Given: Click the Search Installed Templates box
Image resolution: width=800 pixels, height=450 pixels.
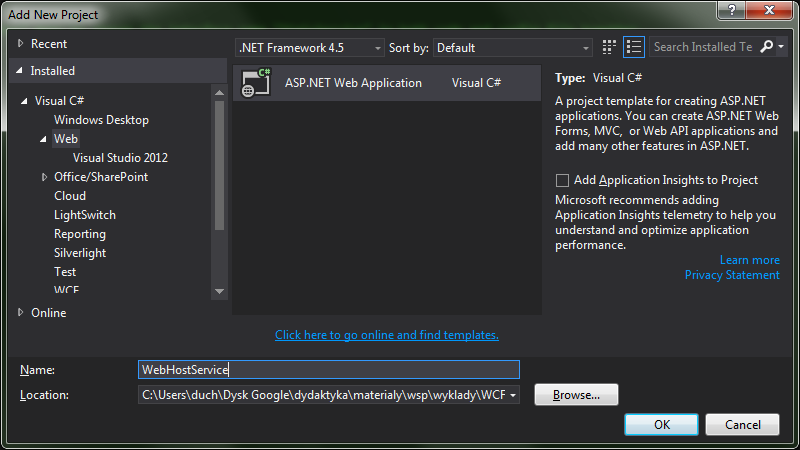Looking at the screenshot, I should click(x=704, y=47).
